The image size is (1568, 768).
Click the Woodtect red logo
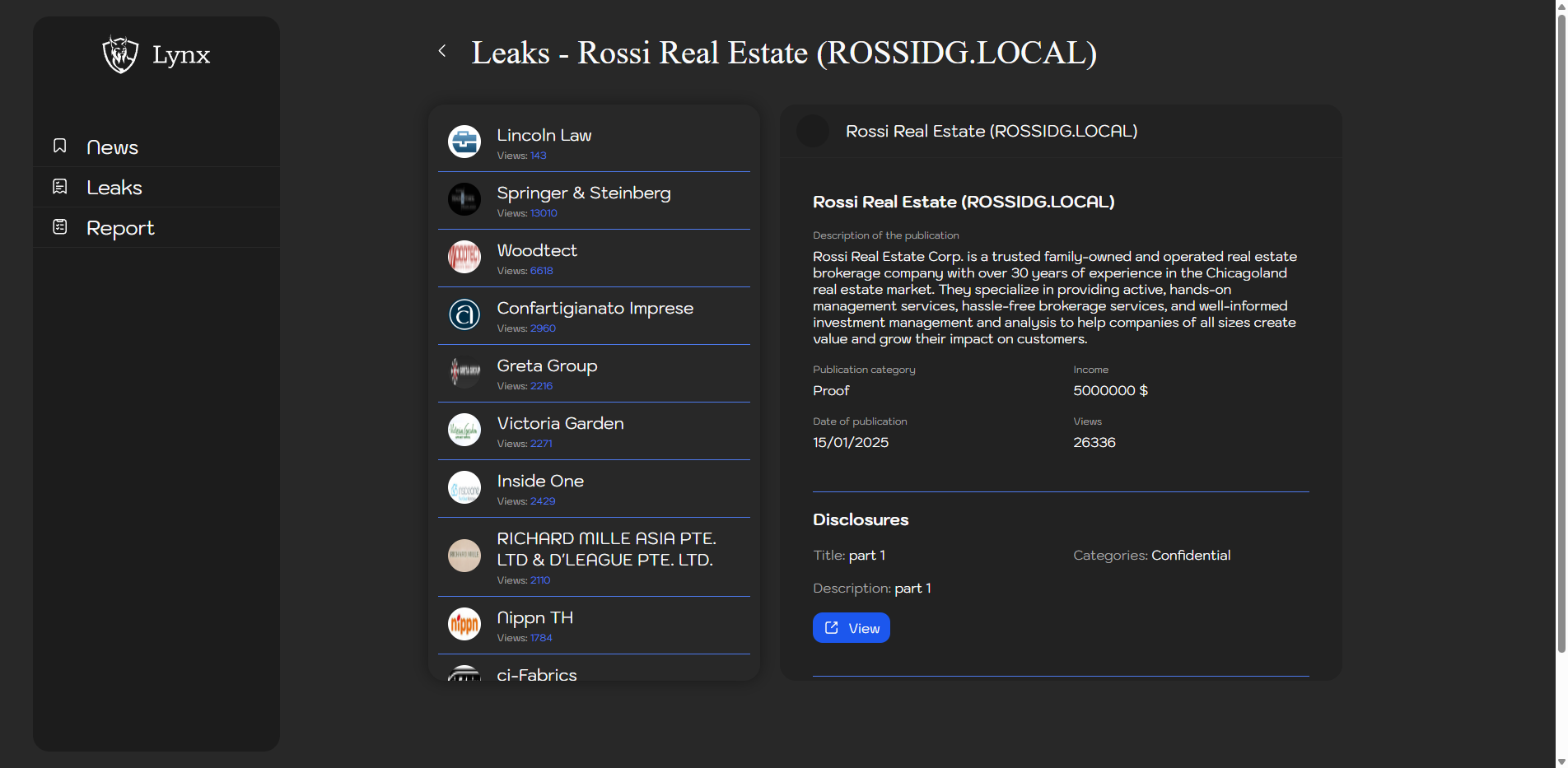pos(464,257)
